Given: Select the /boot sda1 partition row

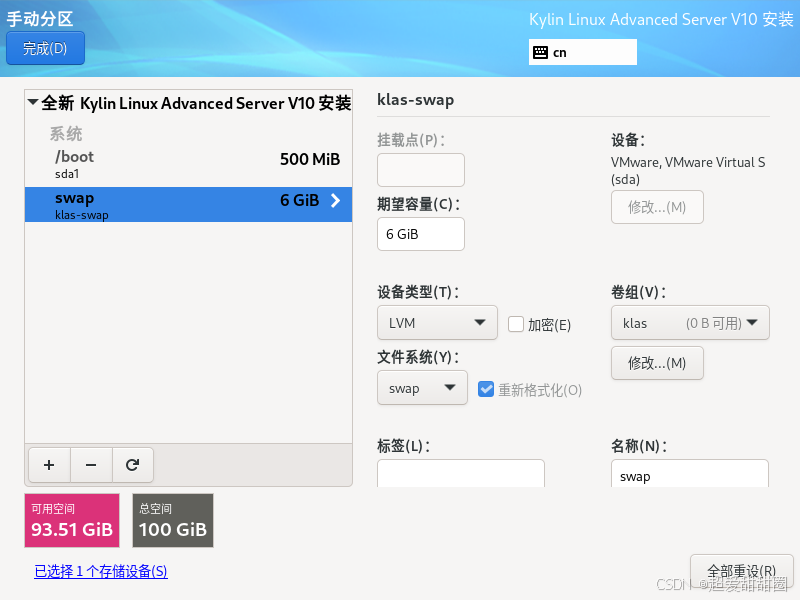Looking at the screenshot, I should [188, 164].
